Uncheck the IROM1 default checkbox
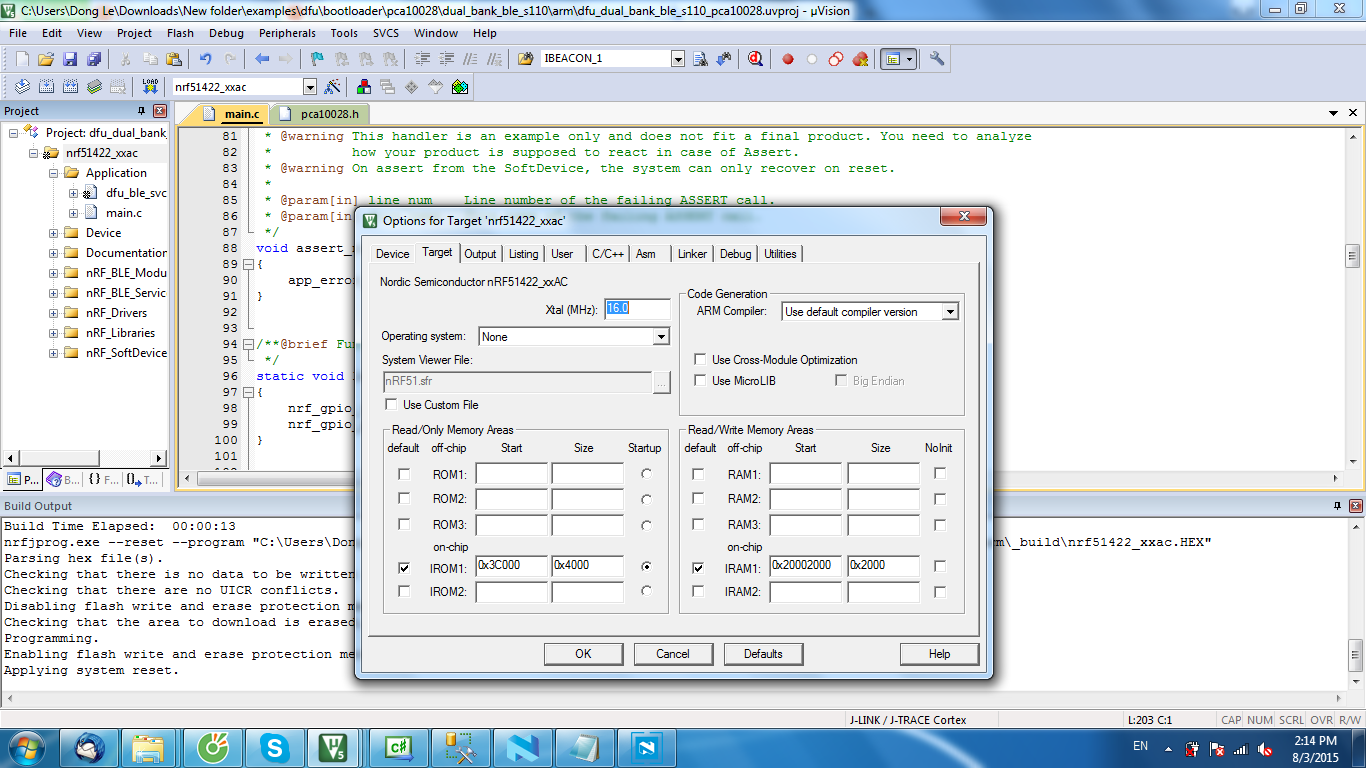Viewport: 1366px width, 768px height. pyautogui.click(x=404, y=567)
